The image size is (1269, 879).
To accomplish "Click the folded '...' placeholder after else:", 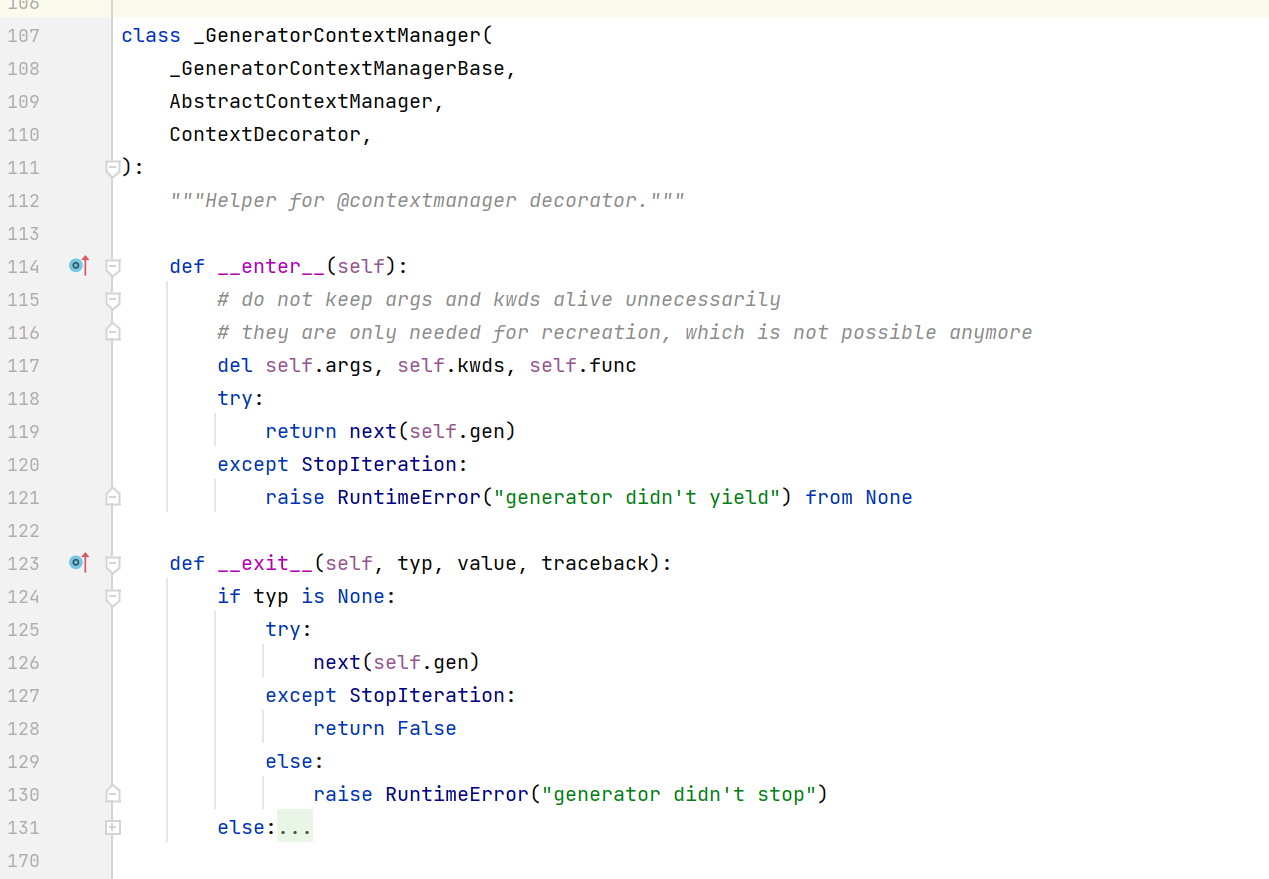I will point(295,827).
